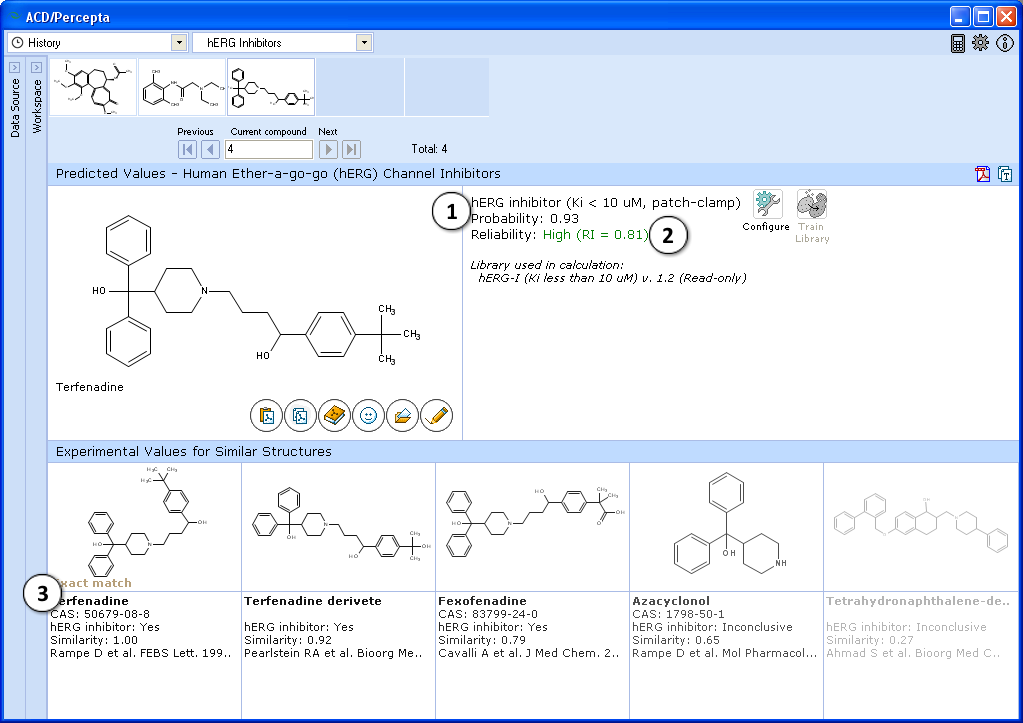Draw structure with the pencil icon

pos(436,415)
